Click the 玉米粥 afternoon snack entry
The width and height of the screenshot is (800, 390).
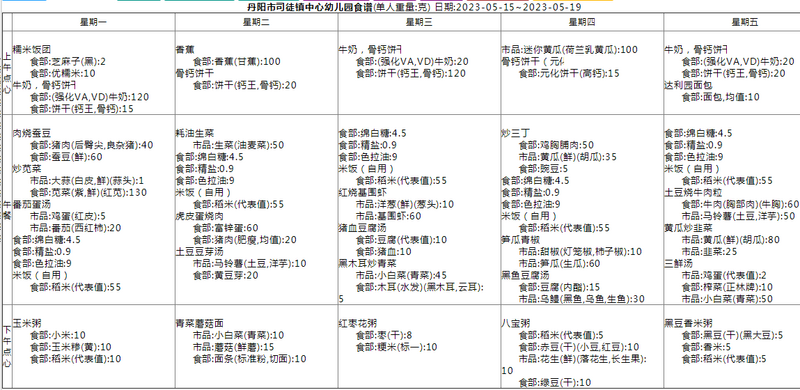28,323
